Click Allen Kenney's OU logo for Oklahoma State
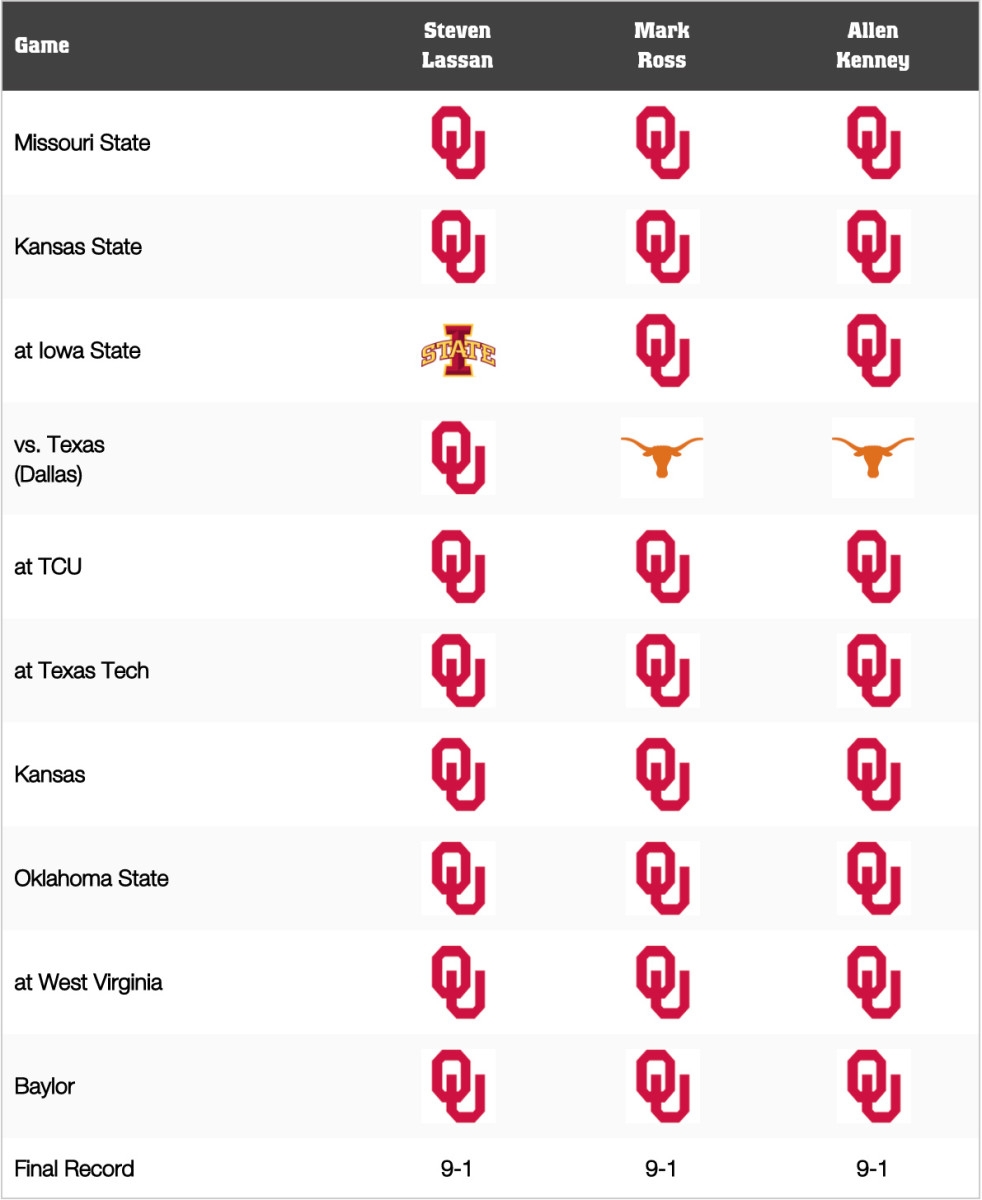 tap(873, 879)
